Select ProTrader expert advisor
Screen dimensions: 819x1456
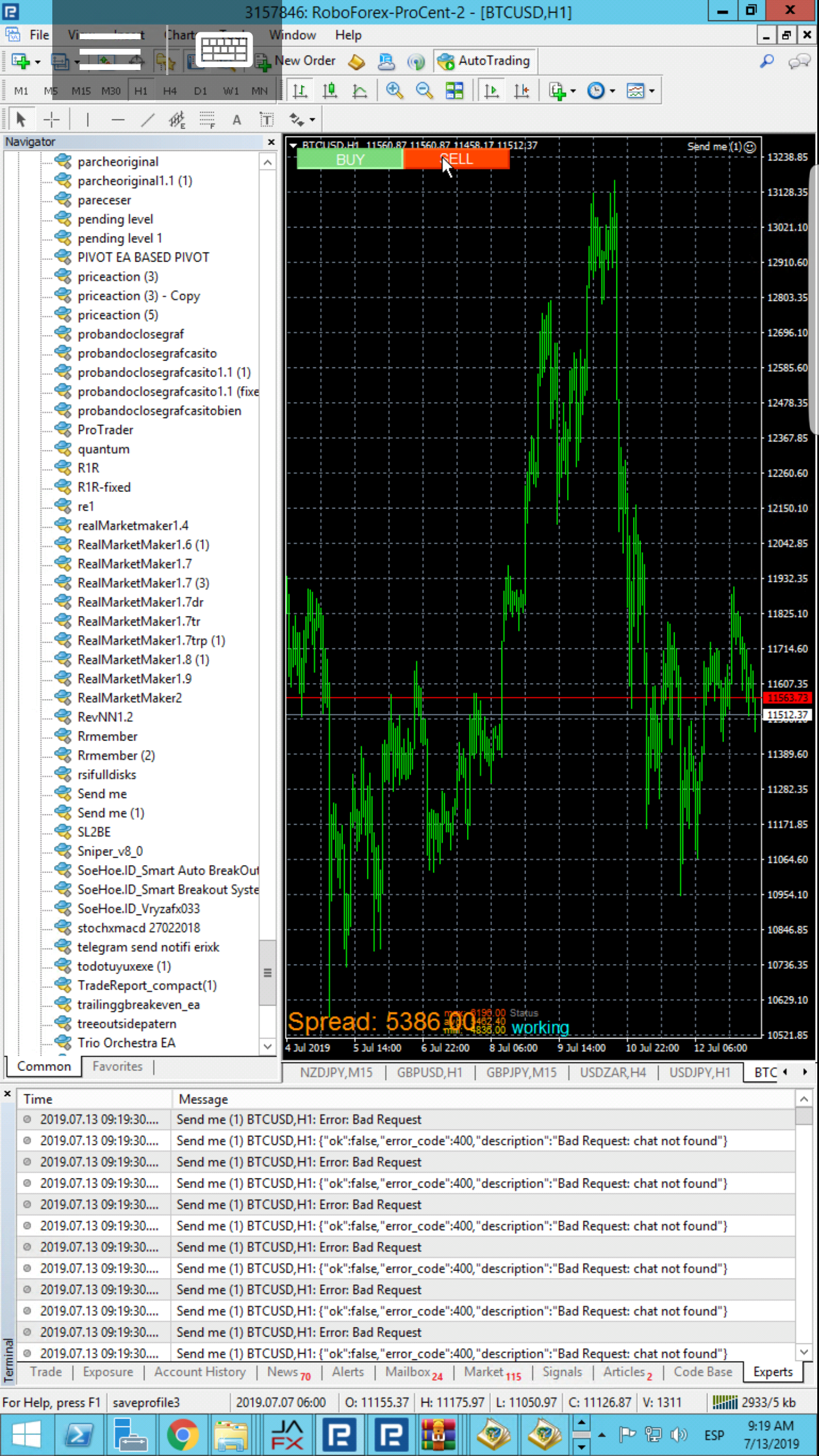(x=105, y=430)
